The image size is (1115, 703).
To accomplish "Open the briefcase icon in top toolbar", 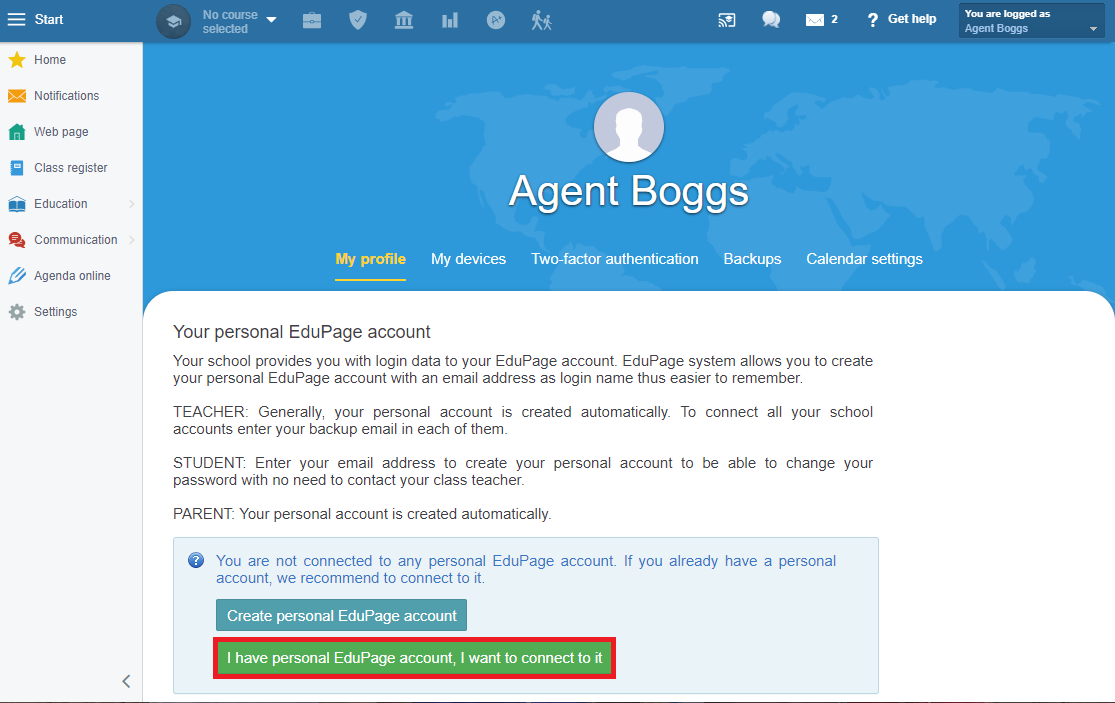I will (312, 21).
